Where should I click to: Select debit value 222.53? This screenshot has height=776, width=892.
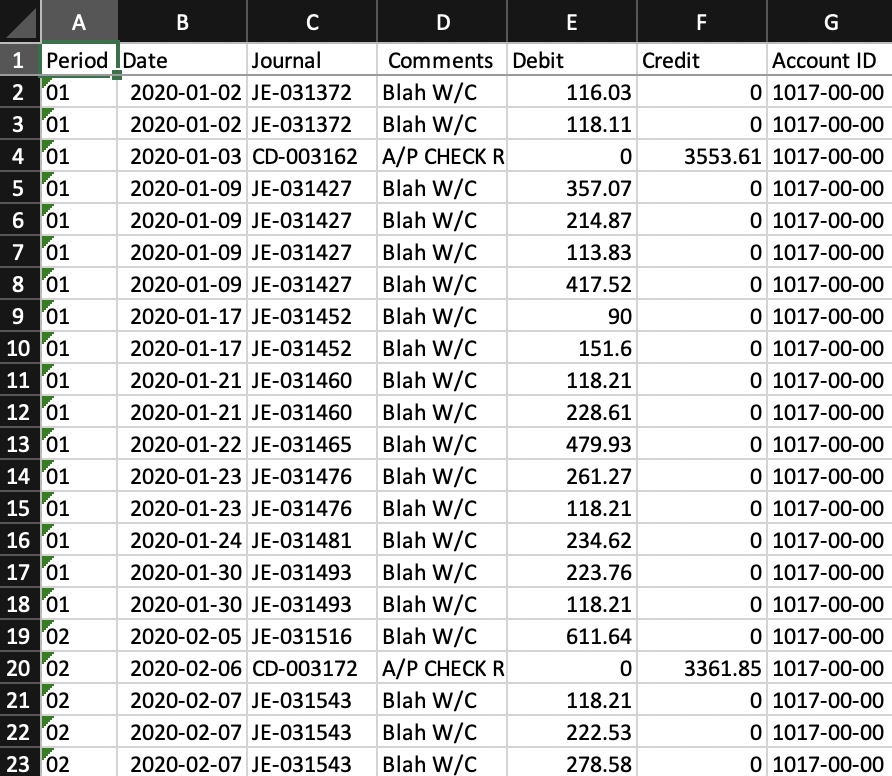click(572, 731)
